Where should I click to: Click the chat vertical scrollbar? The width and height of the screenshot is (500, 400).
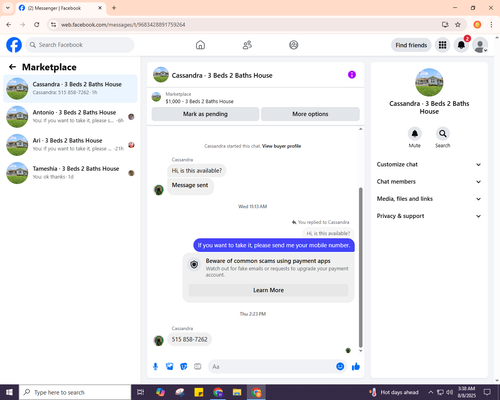coord(360,267)
